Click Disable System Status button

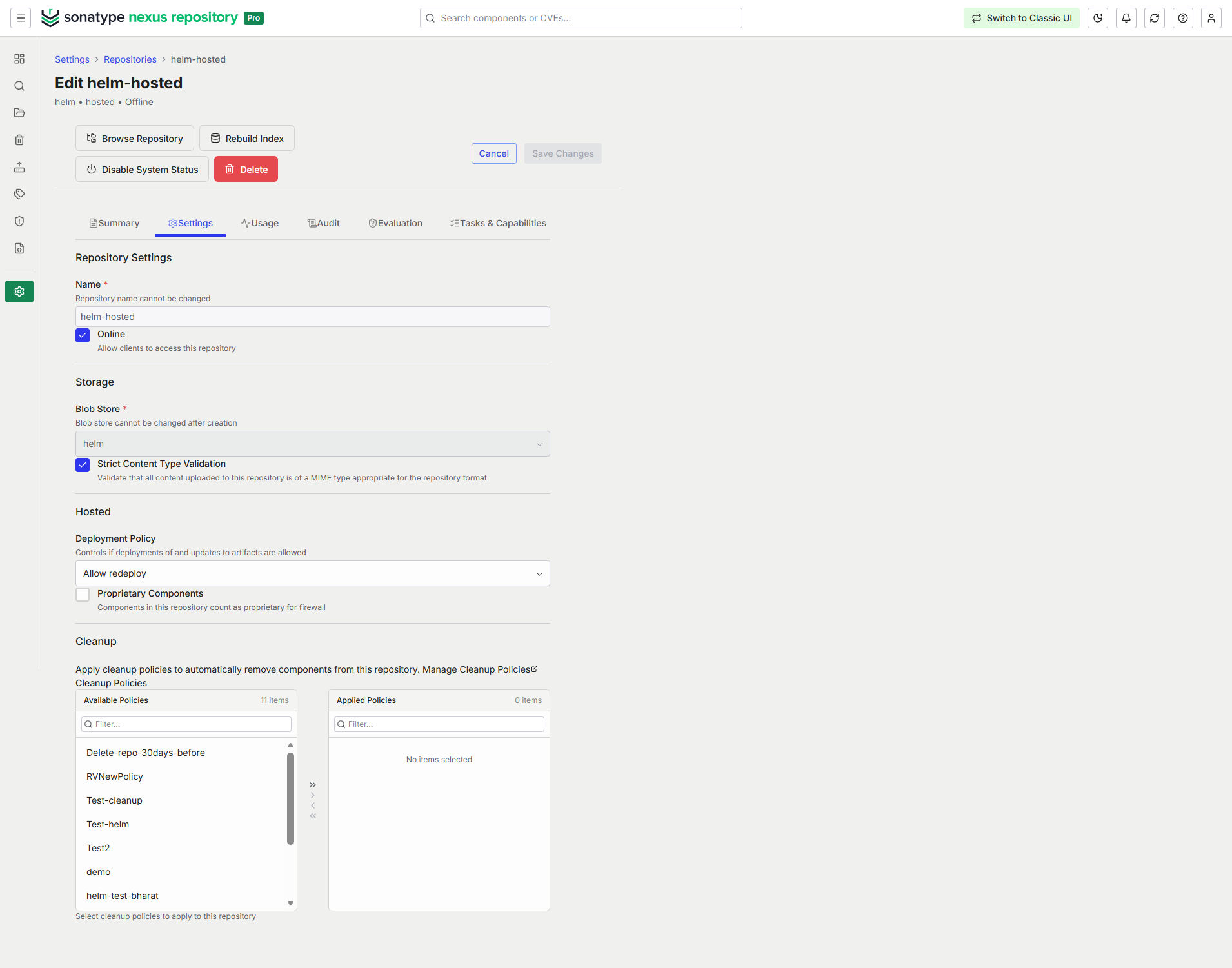(x=142, y=169)
